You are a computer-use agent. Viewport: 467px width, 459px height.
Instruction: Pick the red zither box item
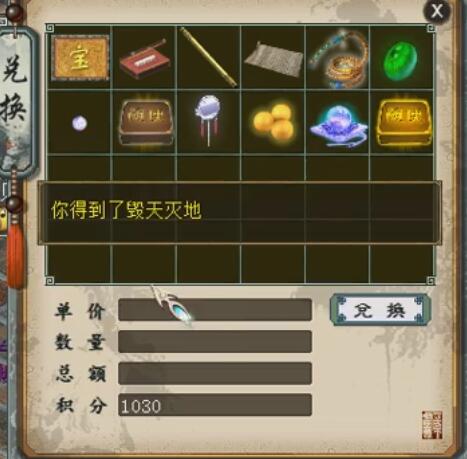(144, 59)
